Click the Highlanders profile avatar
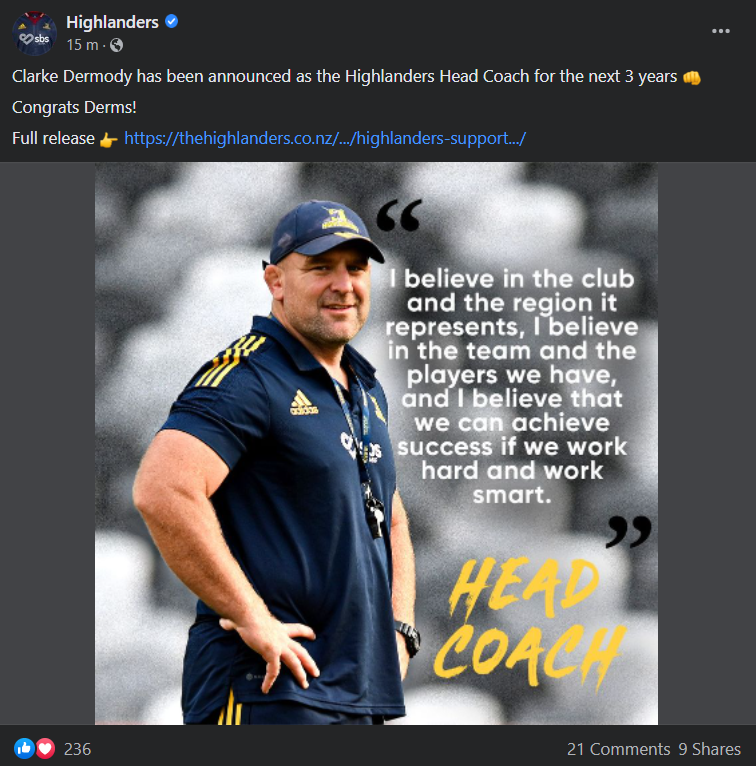 34,33
